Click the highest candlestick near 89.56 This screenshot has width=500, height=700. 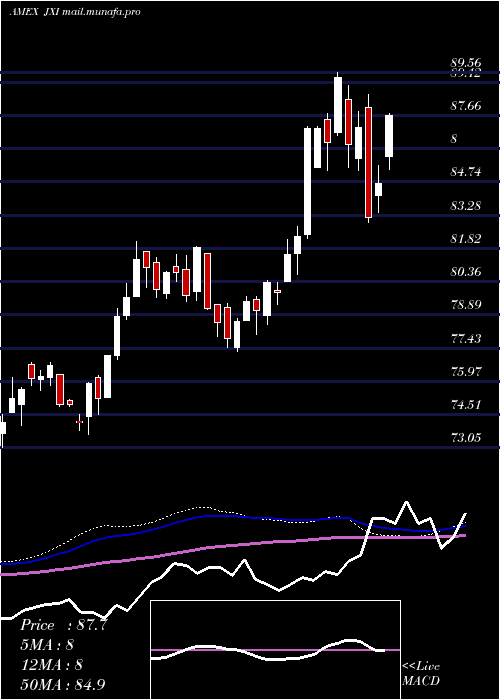point(338,105)
